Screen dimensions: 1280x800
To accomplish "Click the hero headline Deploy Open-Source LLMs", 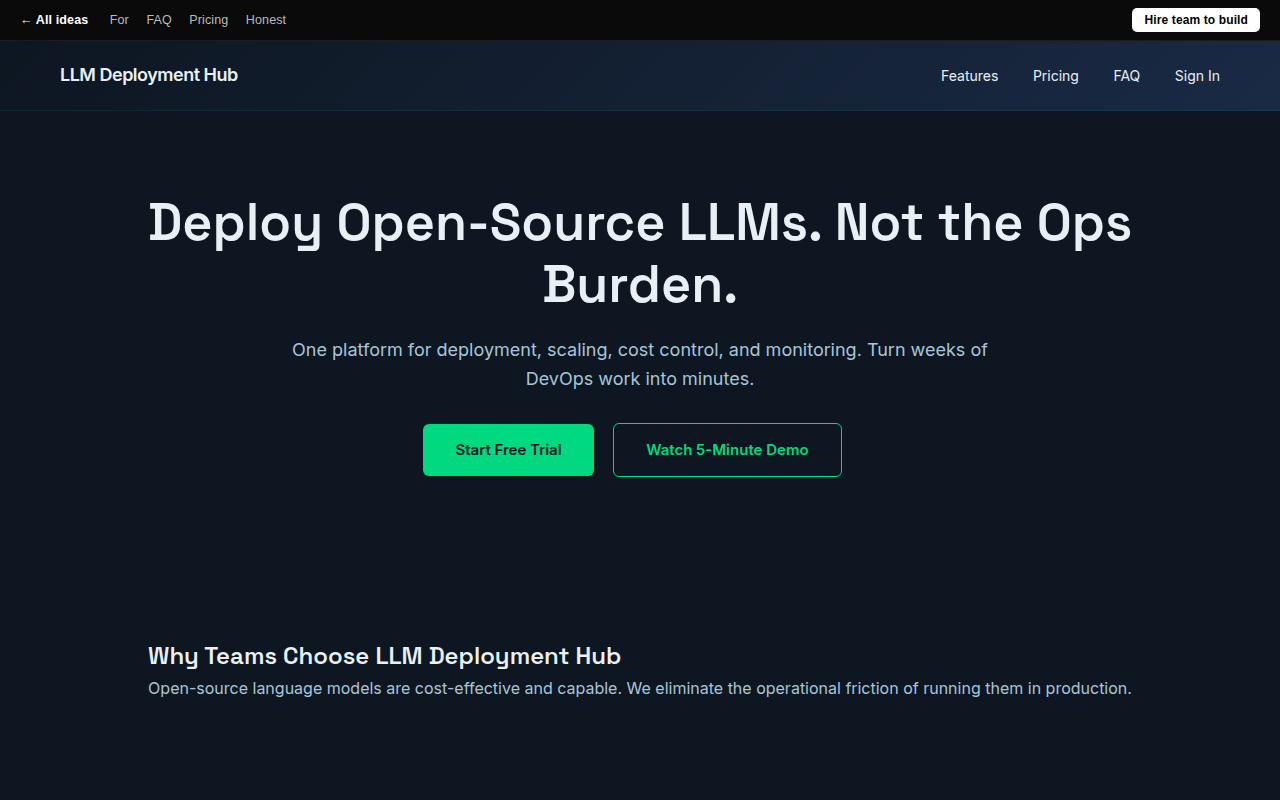I will [x=640, y=253].
